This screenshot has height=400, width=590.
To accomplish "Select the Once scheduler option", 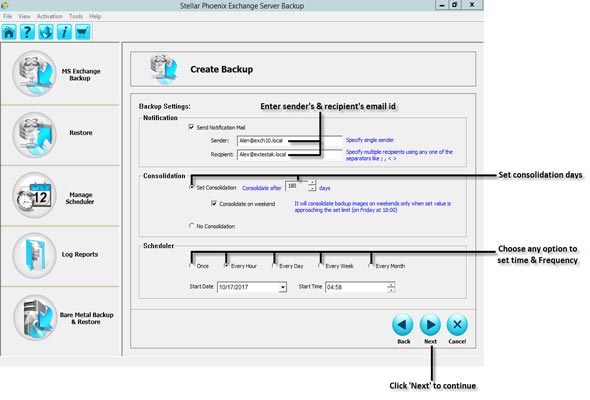I will (x=192, y=266).
